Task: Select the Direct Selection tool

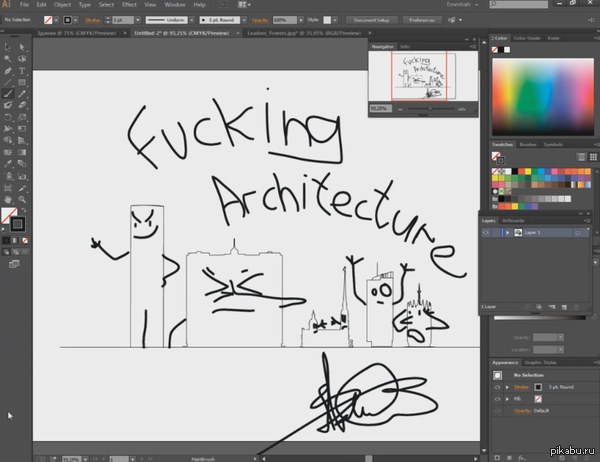Action: tap(21, 46)
